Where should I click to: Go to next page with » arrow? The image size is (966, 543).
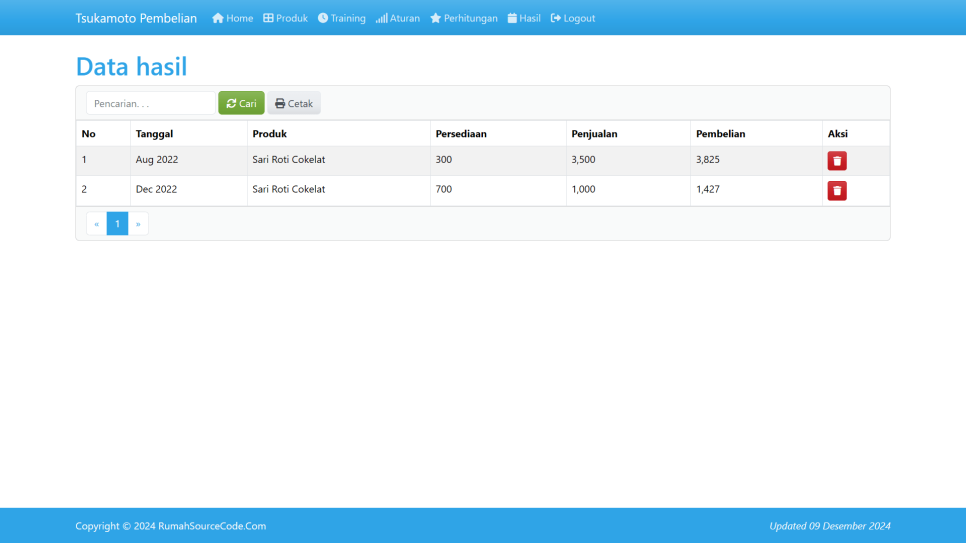(x=138, y=224)
